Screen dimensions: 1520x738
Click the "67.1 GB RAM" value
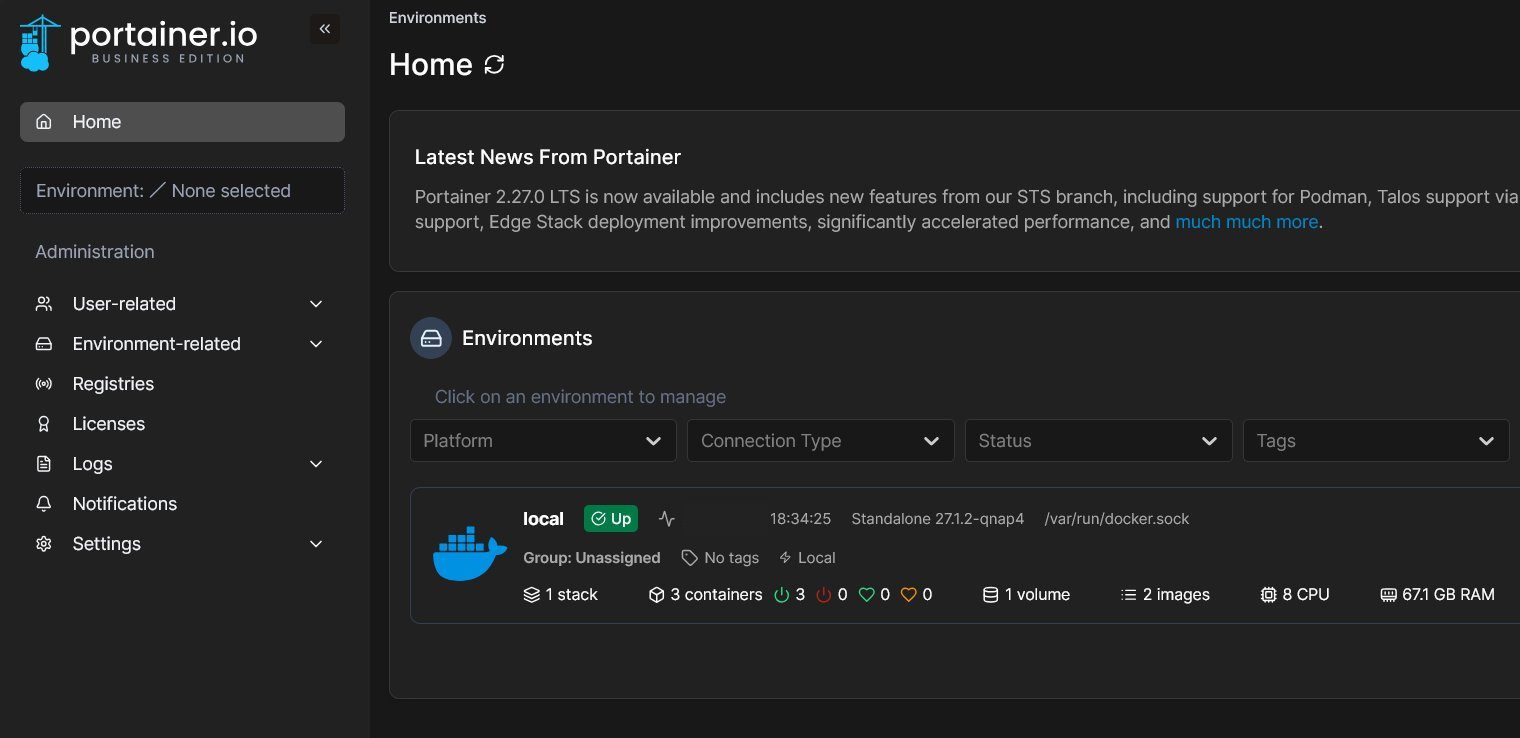1448,594
